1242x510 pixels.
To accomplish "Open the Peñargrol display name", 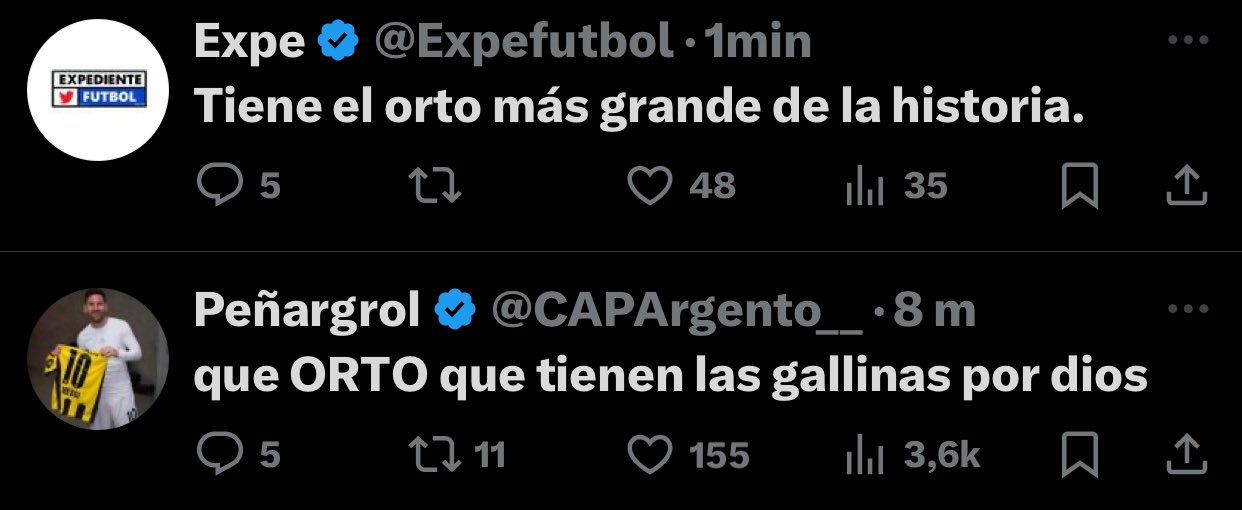I will [307, 312].
